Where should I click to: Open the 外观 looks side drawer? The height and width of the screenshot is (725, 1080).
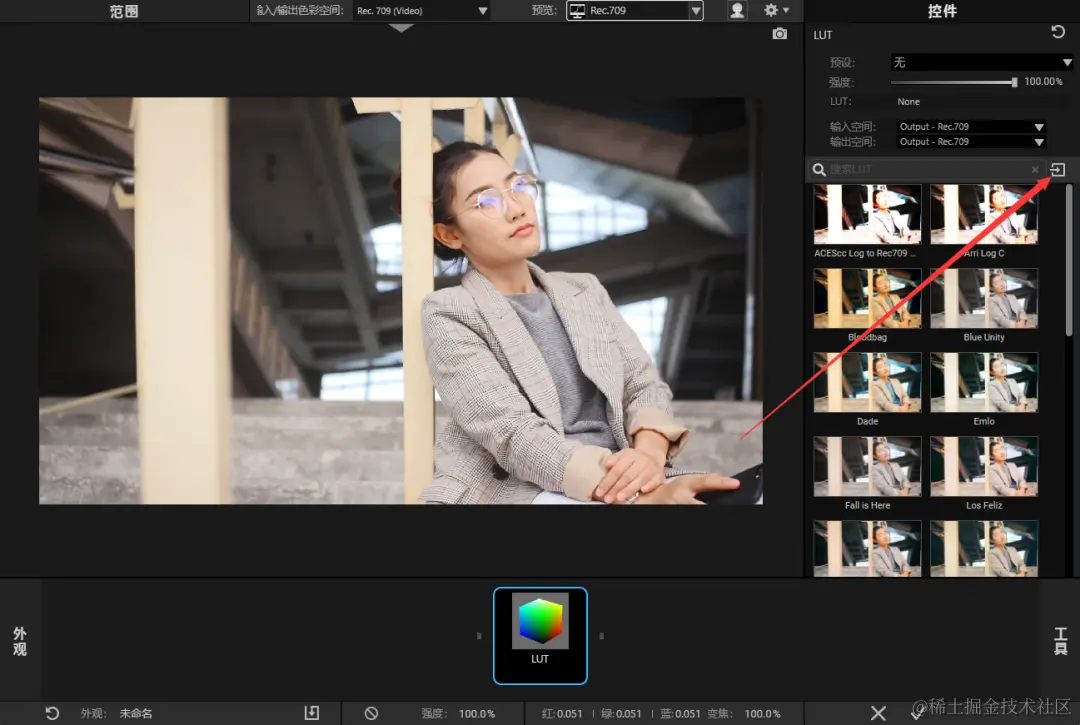click(20, 641)
